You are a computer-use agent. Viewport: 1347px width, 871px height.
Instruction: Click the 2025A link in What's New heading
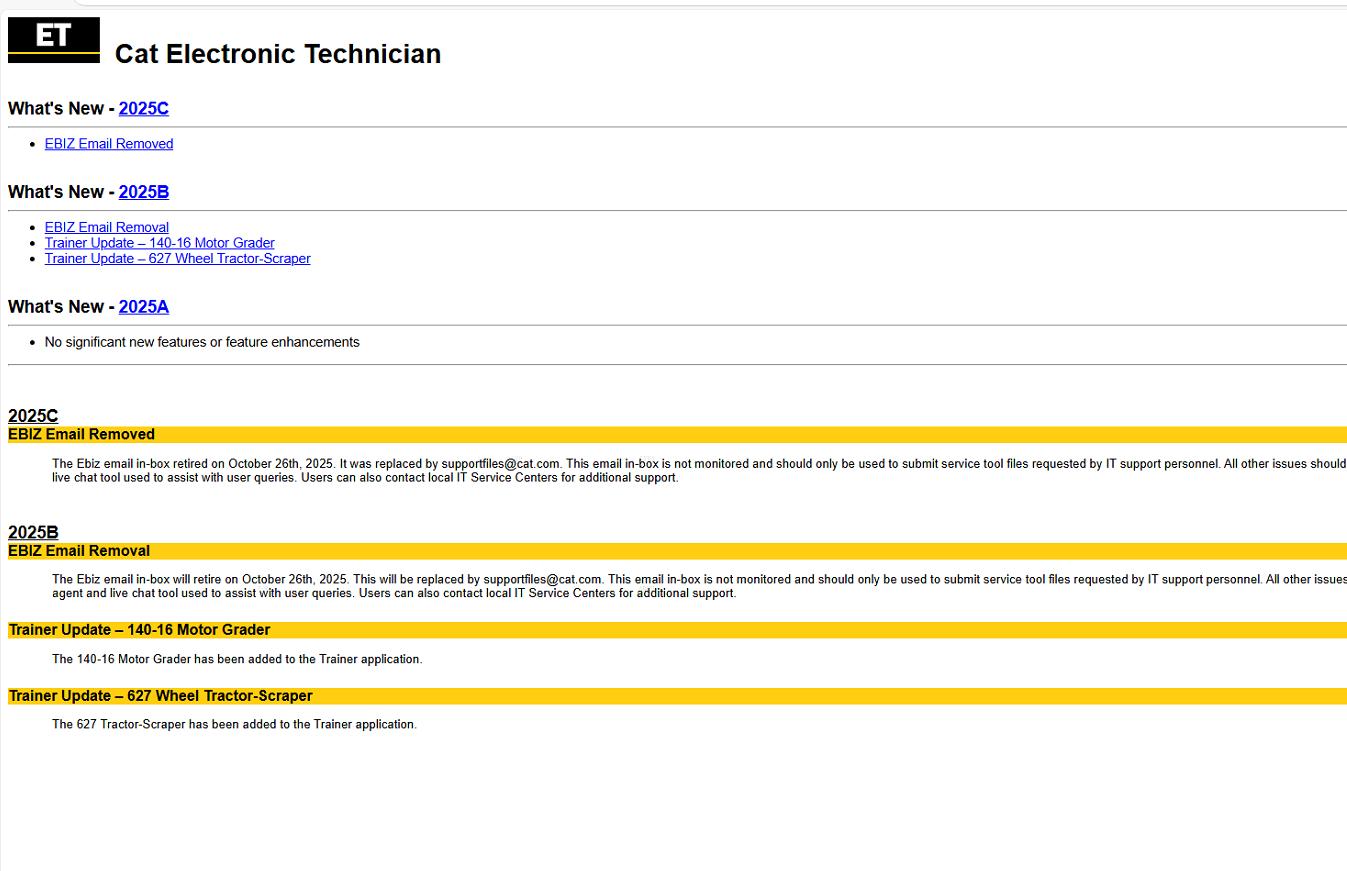[143, 306]
